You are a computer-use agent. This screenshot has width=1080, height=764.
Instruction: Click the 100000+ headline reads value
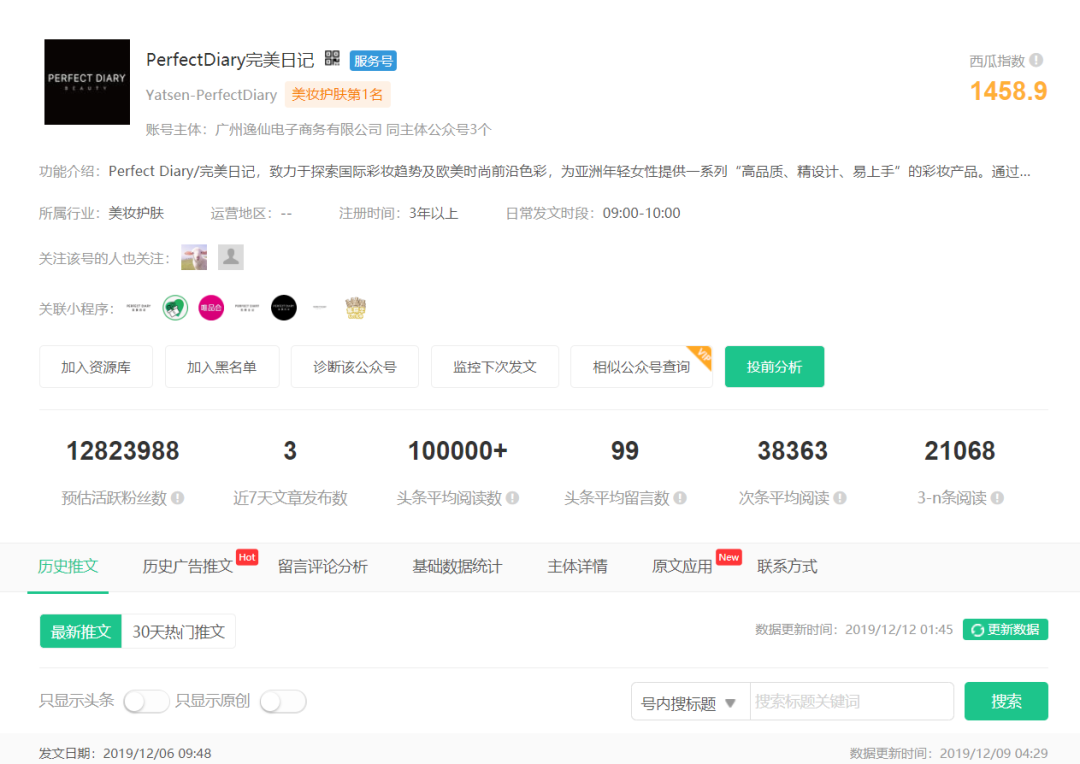[457, 451]
